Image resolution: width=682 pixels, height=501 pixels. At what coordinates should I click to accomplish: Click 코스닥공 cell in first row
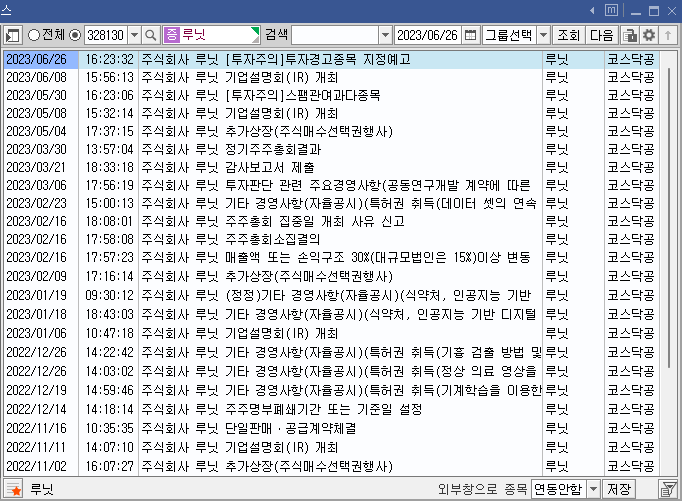tap(631, 60)
